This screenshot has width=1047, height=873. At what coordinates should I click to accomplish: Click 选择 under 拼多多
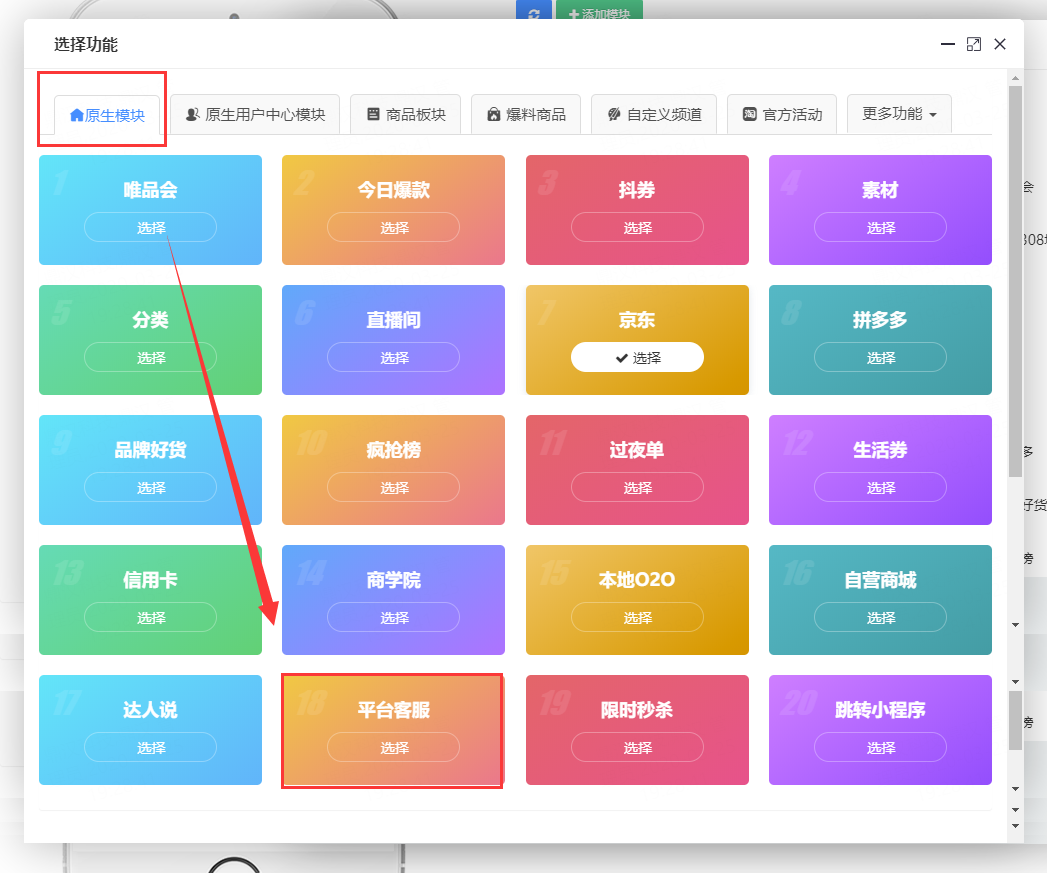(880, 357)
